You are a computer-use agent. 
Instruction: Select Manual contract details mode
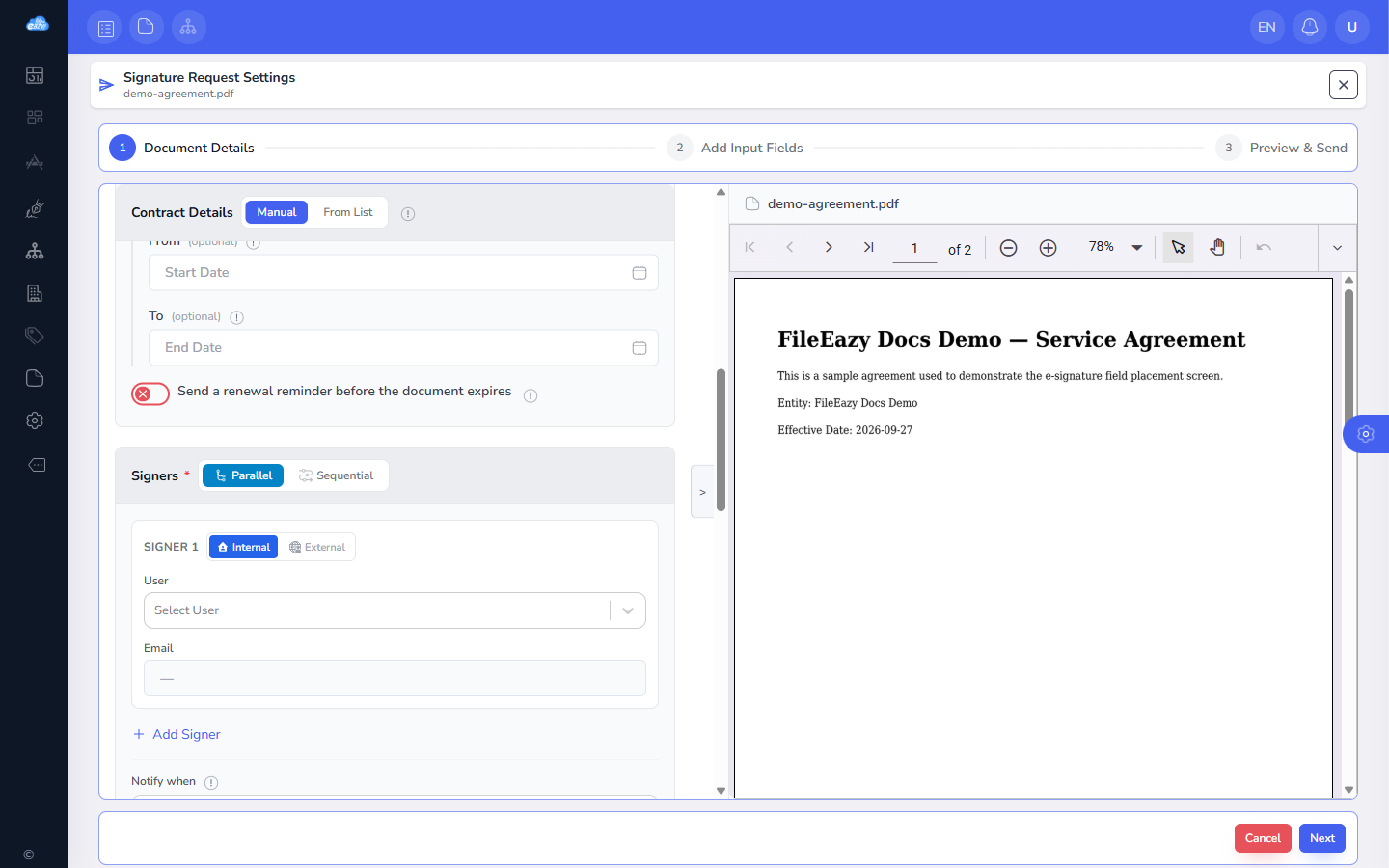click(276, 212)
